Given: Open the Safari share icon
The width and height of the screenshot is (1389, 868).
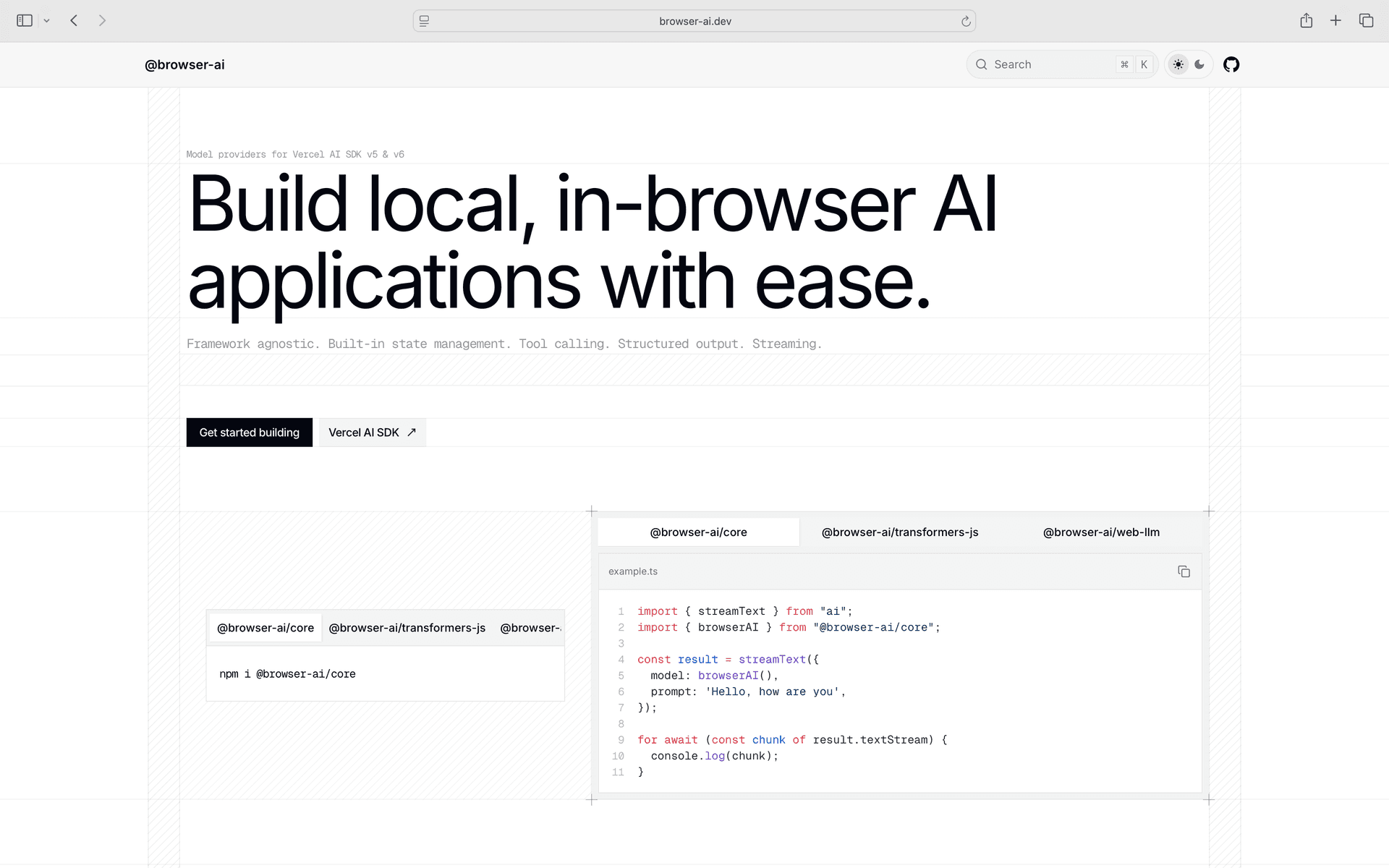Looking at the screenshot, I should pyautogui.click(x=1306, y=20).
